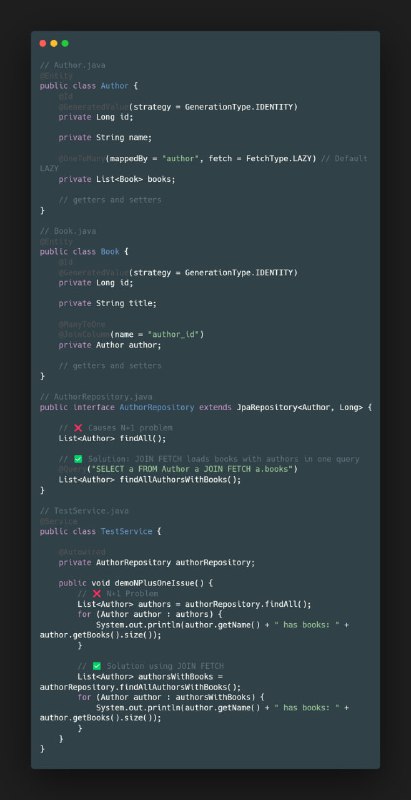411x800 pixels.
Task: Click the green checkmark beside 'Solution using JOIN FETCH'
Action: pyautogui.click(x=97, y=666)
